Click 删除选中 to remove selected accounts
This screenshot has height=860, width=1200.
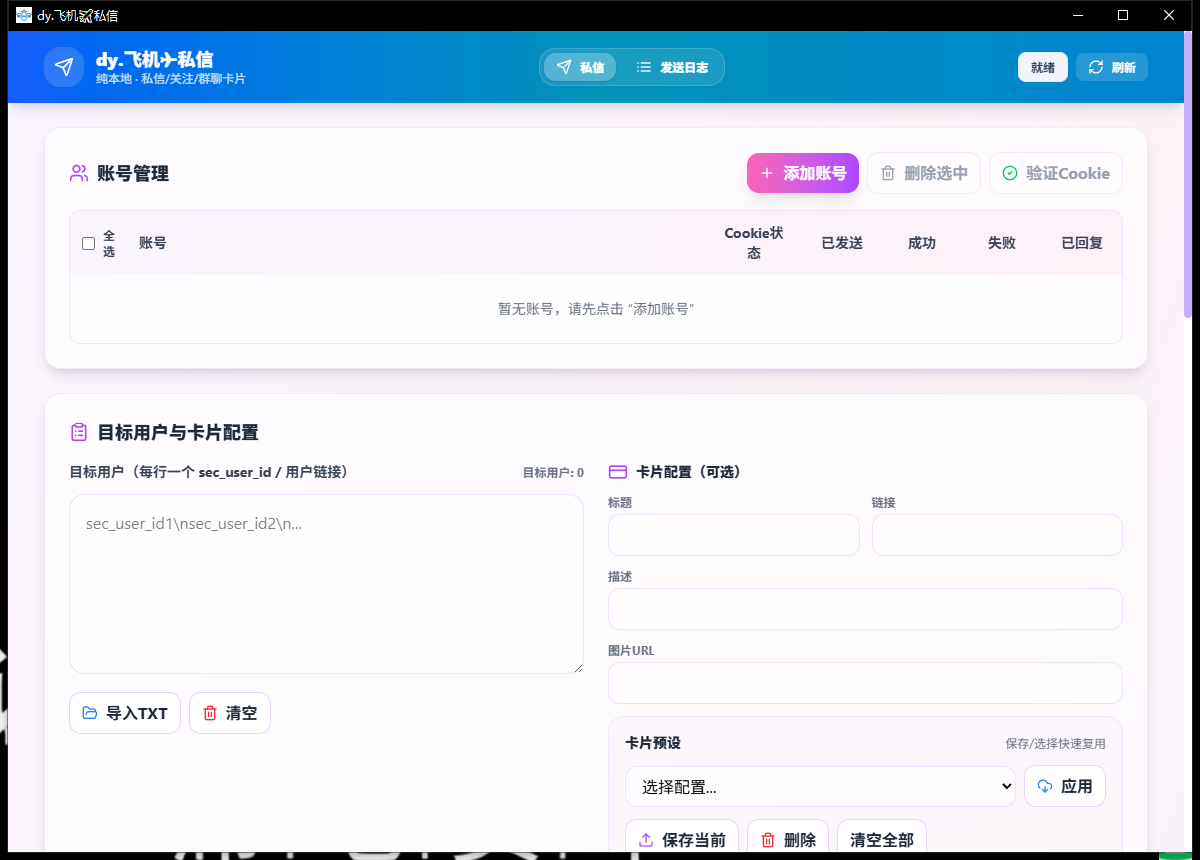coord(924,173)
